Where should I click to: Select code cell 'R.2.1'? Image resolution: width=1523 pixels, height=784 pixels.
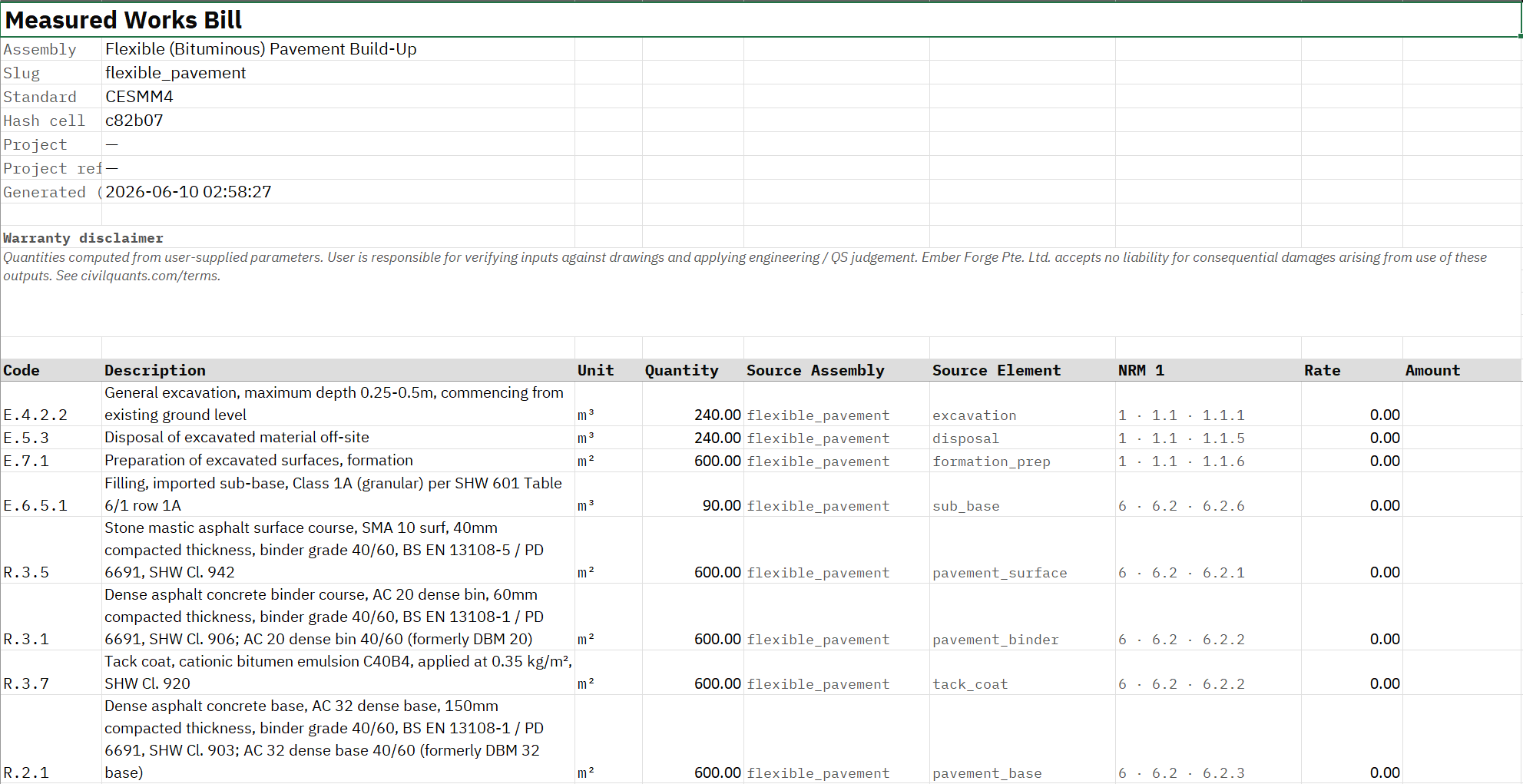(51, 739)
